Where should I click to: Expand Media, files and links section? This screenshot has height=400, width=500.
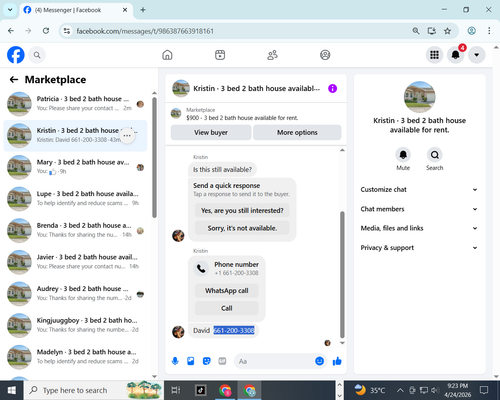click(419, 228)
